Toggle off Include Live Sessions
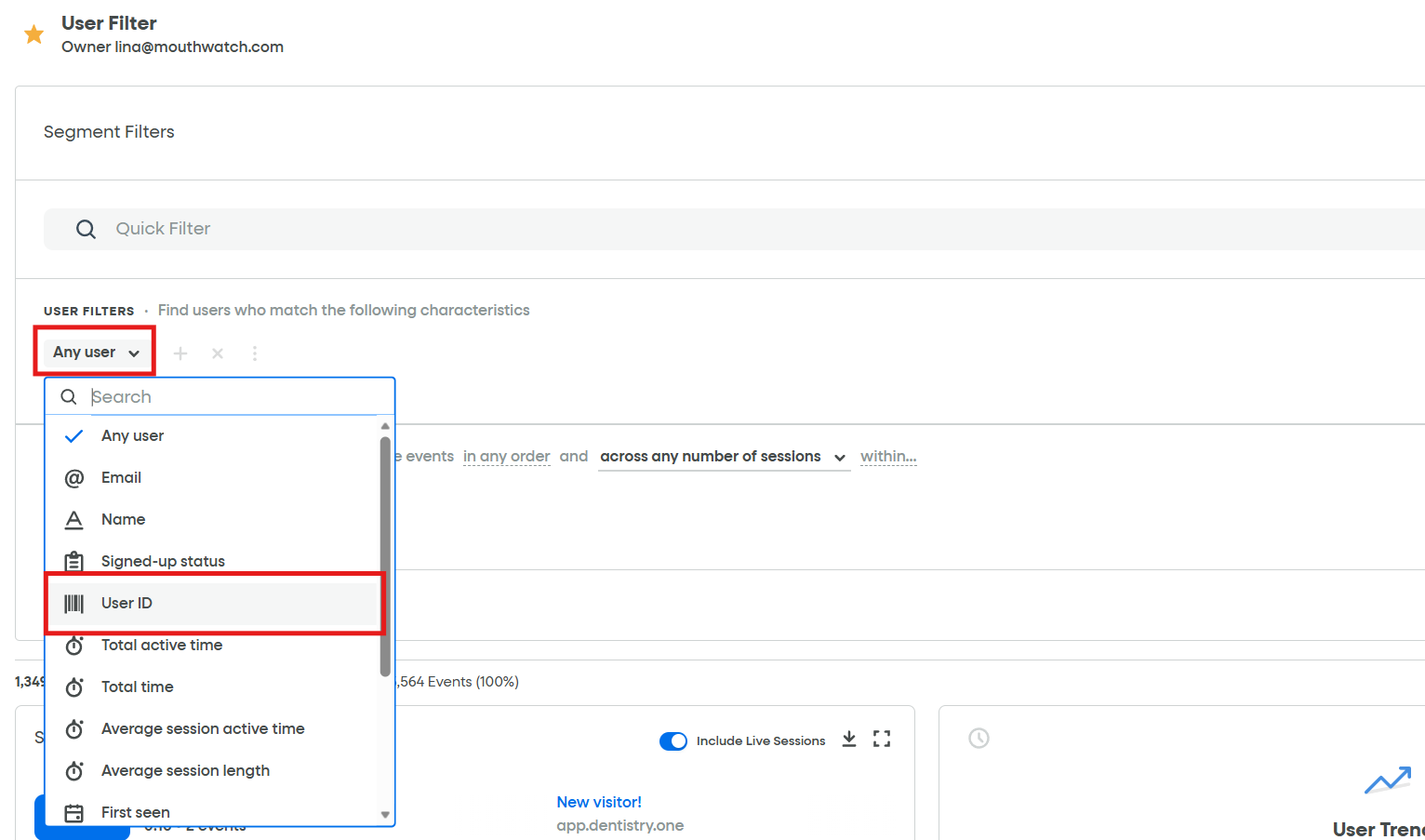This screenshot has height=840, width=1425. click(x=673, y=740)
